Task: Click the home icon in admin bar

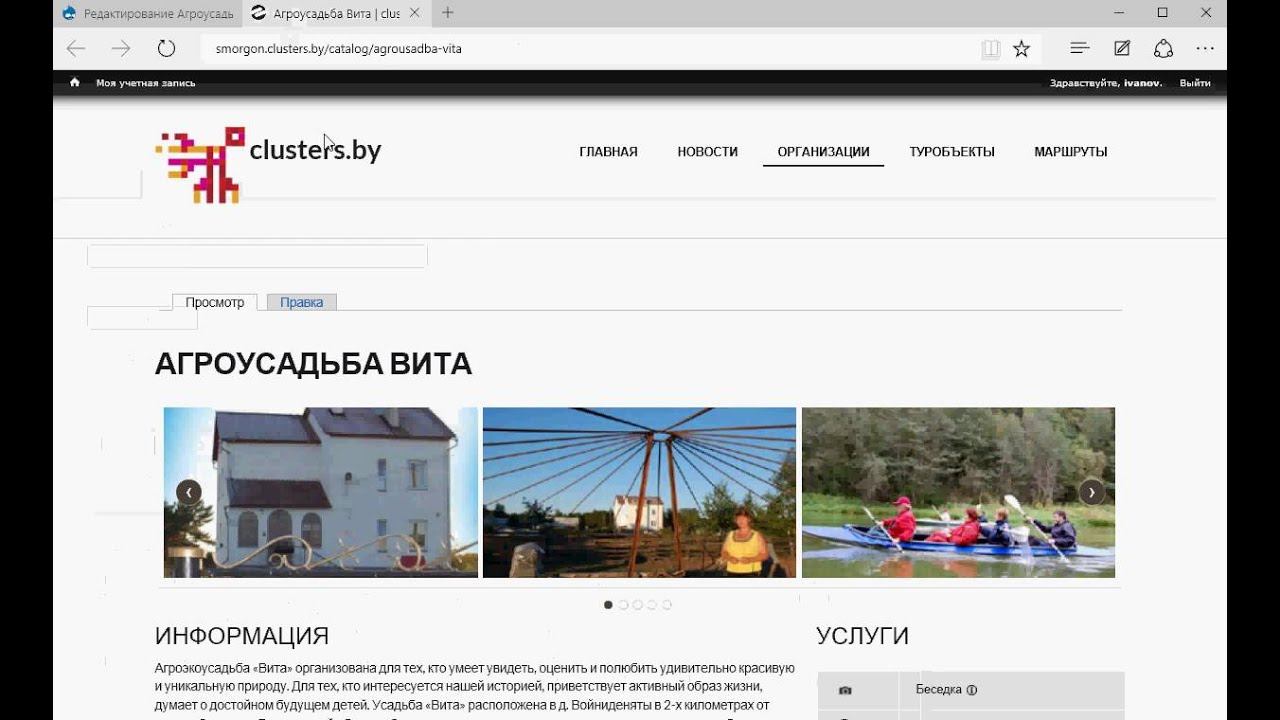Action: point(74,83)
